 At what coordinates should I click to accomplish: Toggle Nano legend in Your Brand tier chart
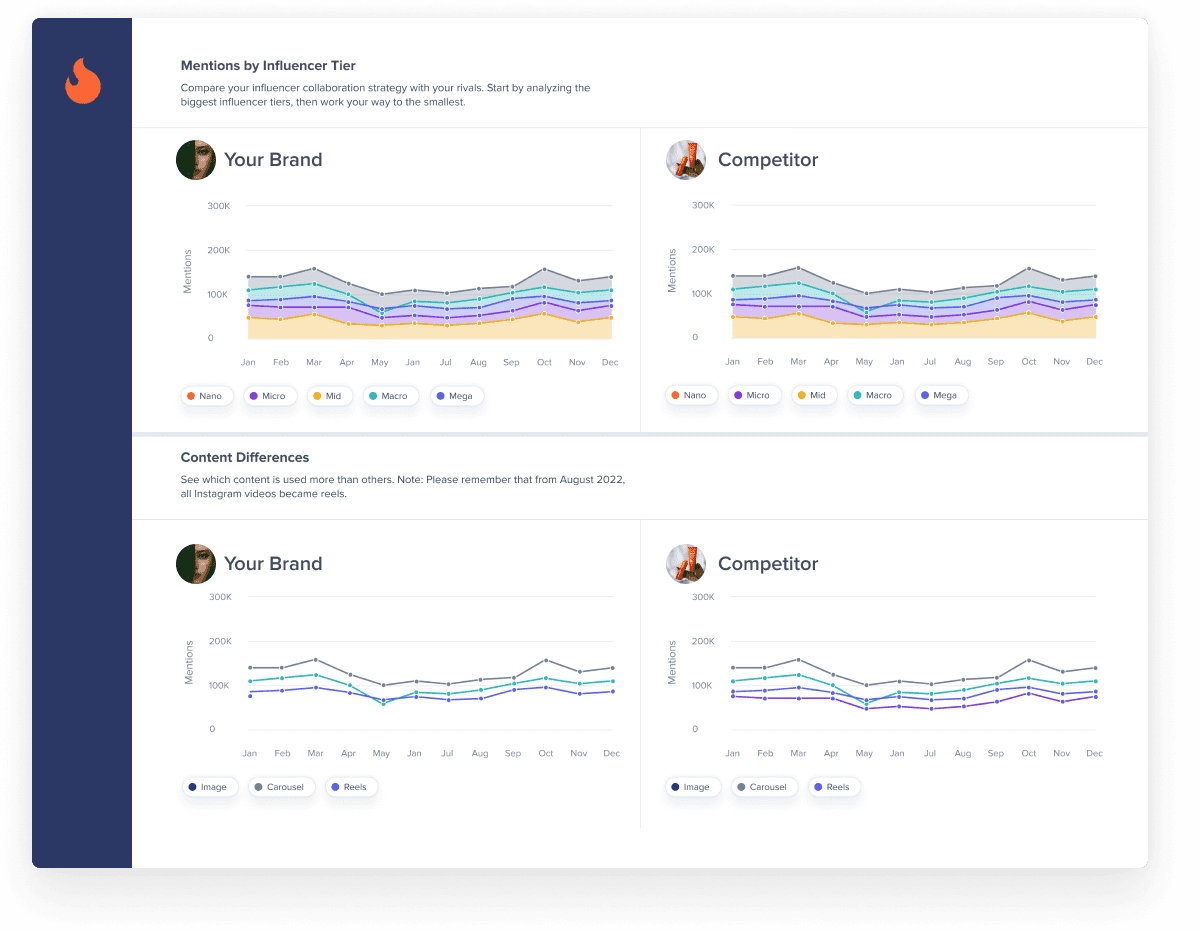pyautogui.click(x=207, y=396)
